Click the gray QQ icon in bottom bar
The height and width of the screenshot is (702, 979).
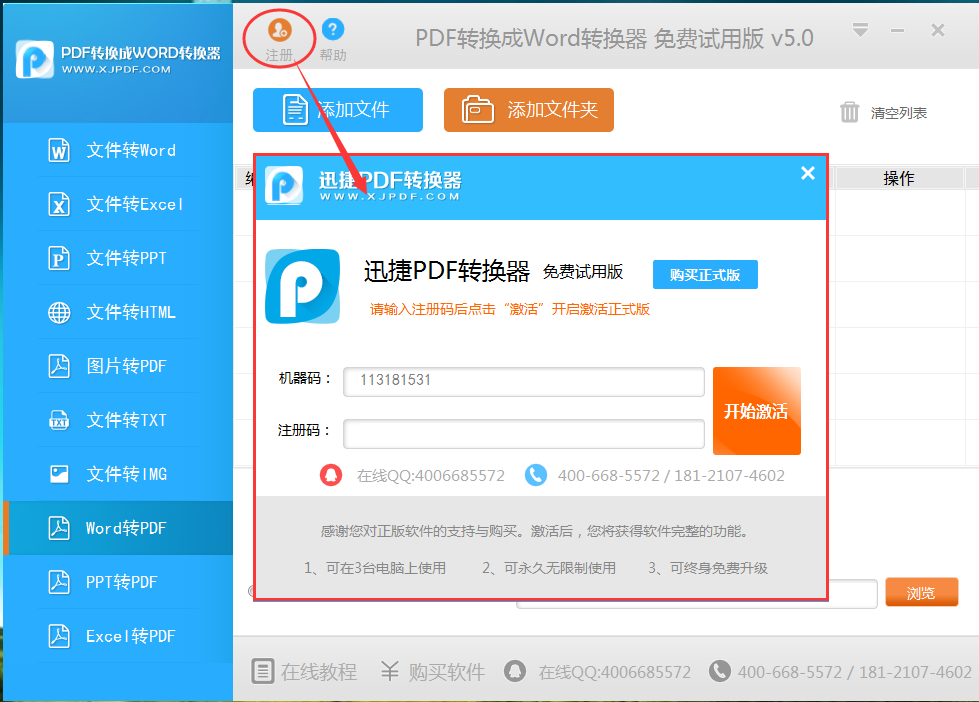click(x=515, y=671)
